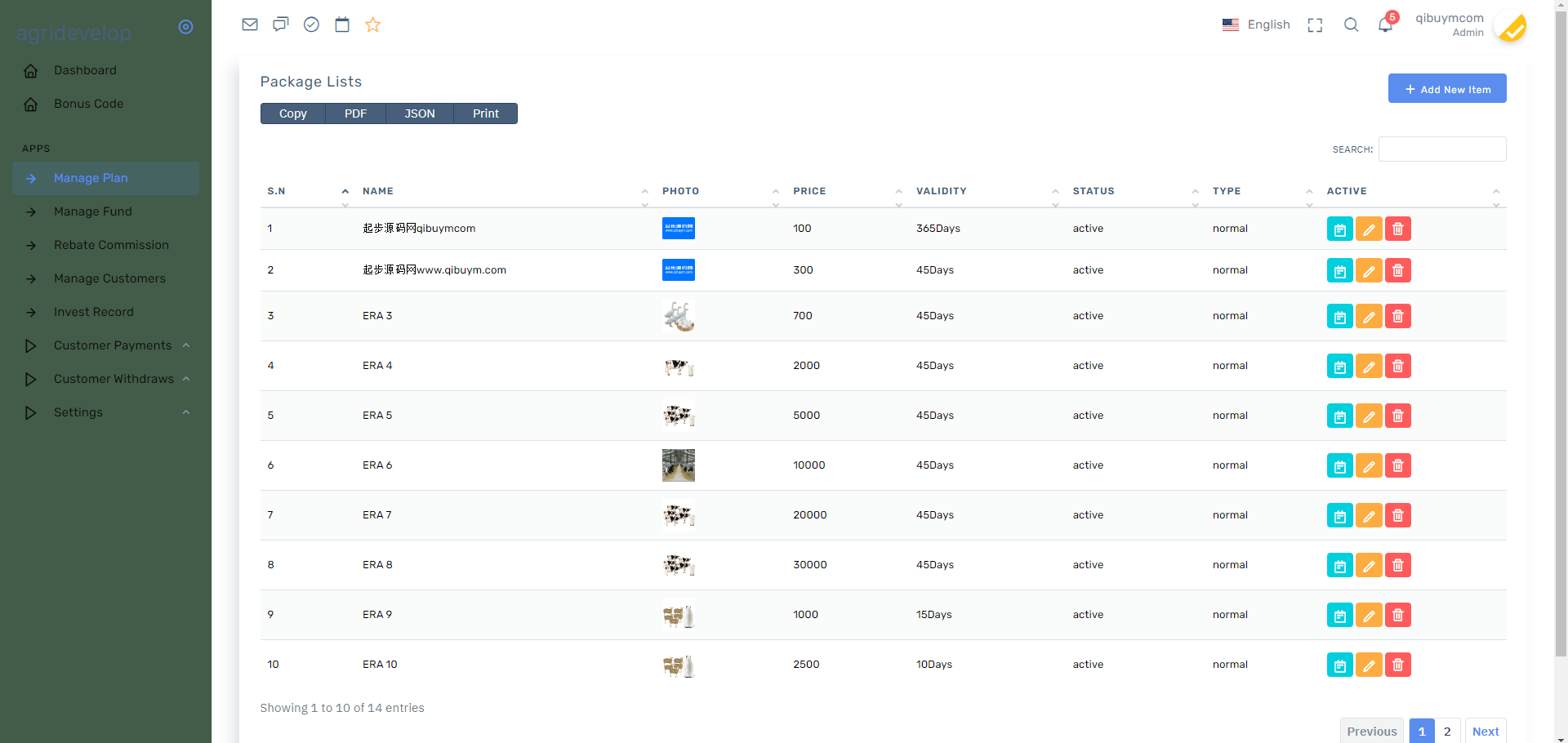Viewport: 1568px width, 743px height.
Task: Open notifications bell with badge 5
Action: [1386, 24]
